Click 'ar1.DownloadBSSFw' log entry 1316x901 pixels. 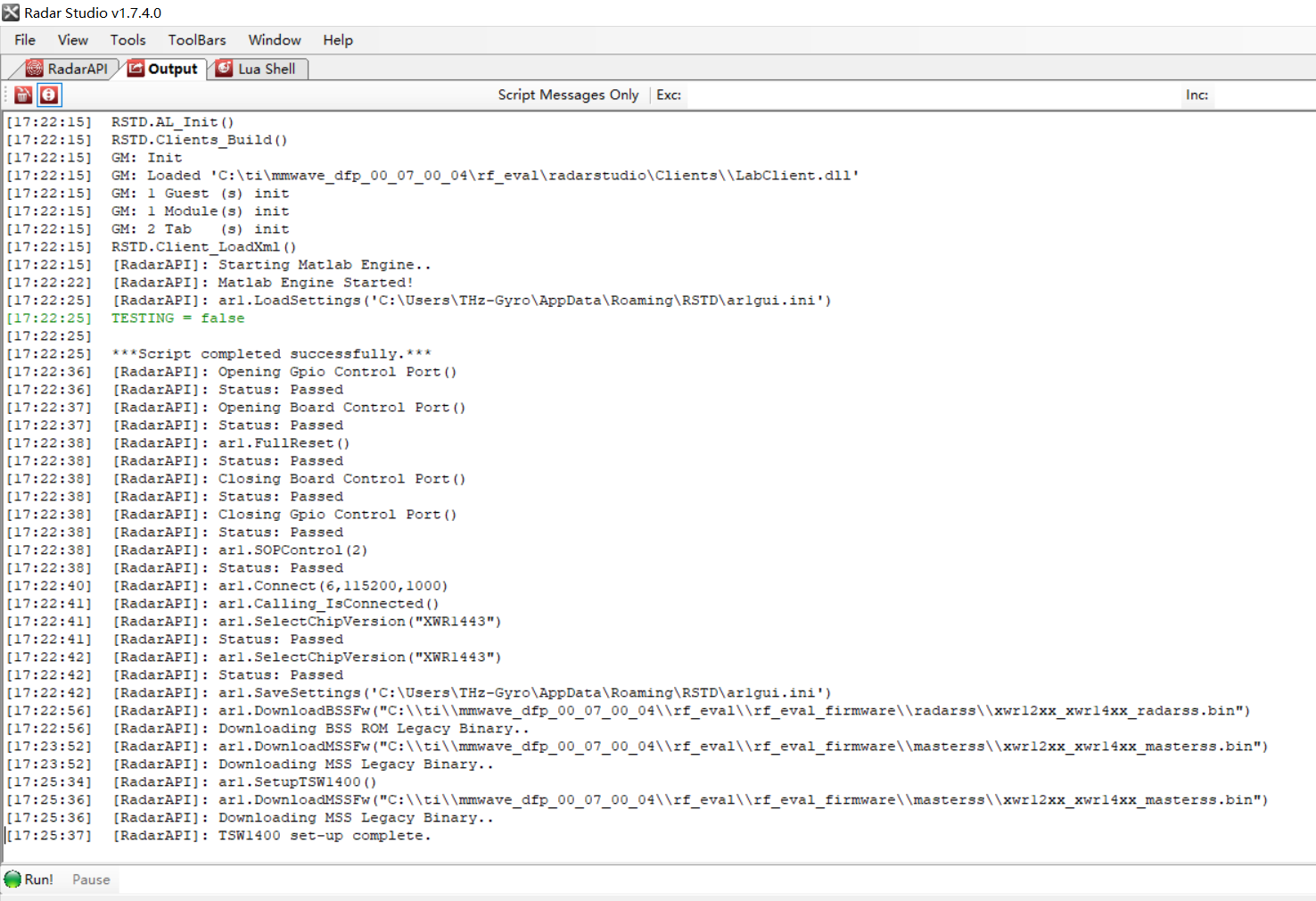(734, 711)
